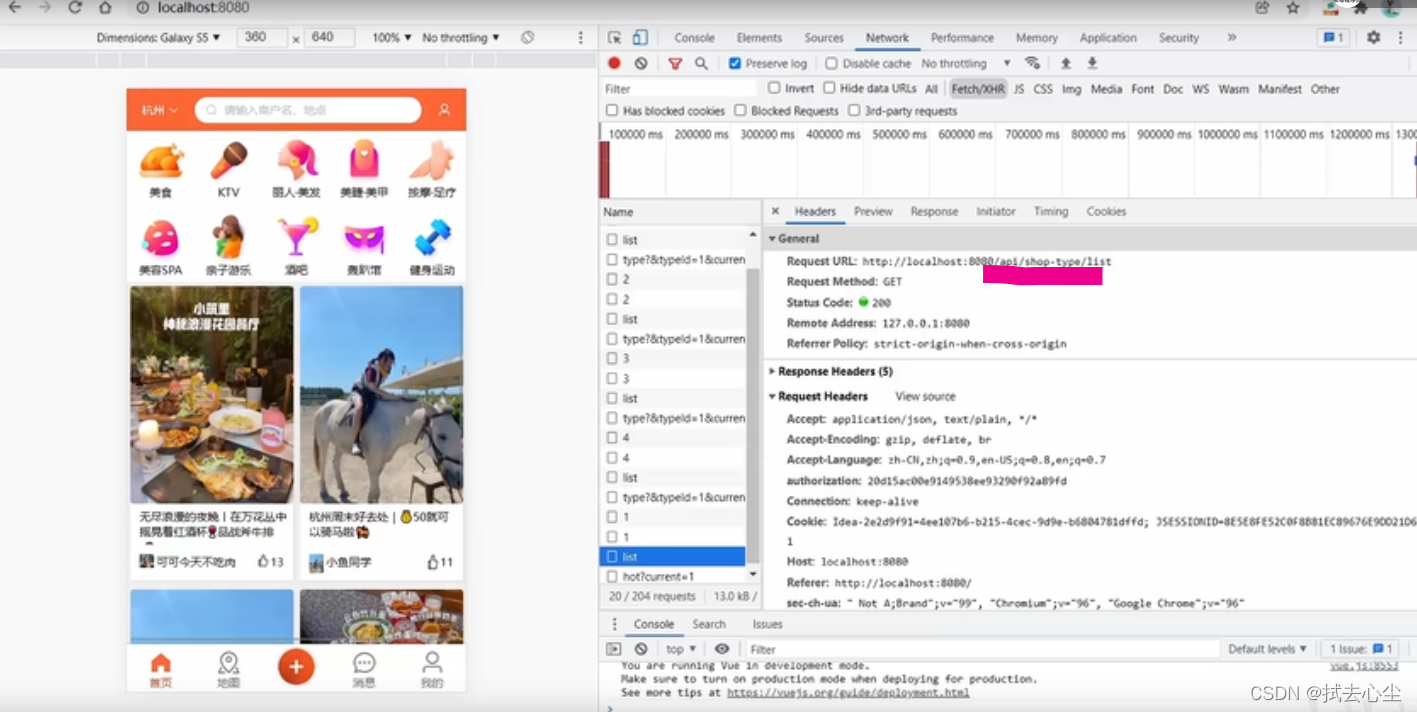Open Dimensions Galaxy S5 device dropdown
1417x712 pixels.
pyautogui.click(x=158, y=38)
